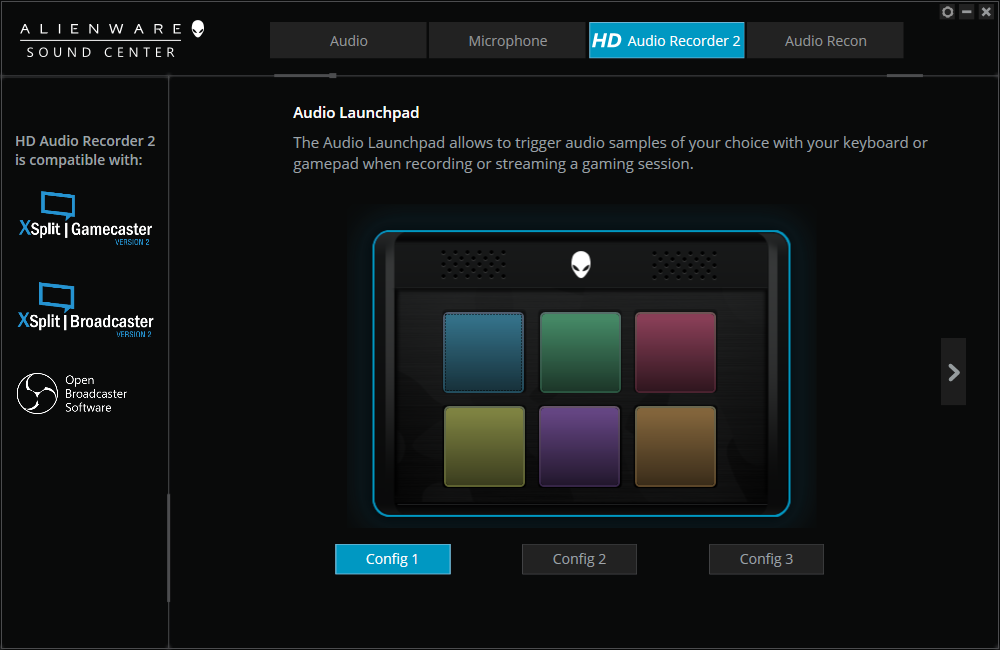
Task: Select Config 3 launchpad preset
Action: (x=766, y=559)
